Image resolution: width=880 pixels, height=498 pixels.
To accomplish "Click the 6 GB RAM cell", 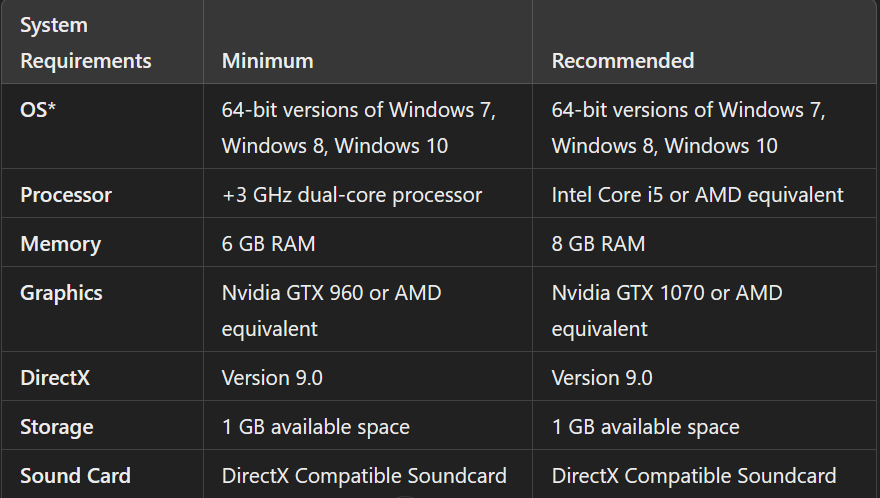I will (268, 244).
